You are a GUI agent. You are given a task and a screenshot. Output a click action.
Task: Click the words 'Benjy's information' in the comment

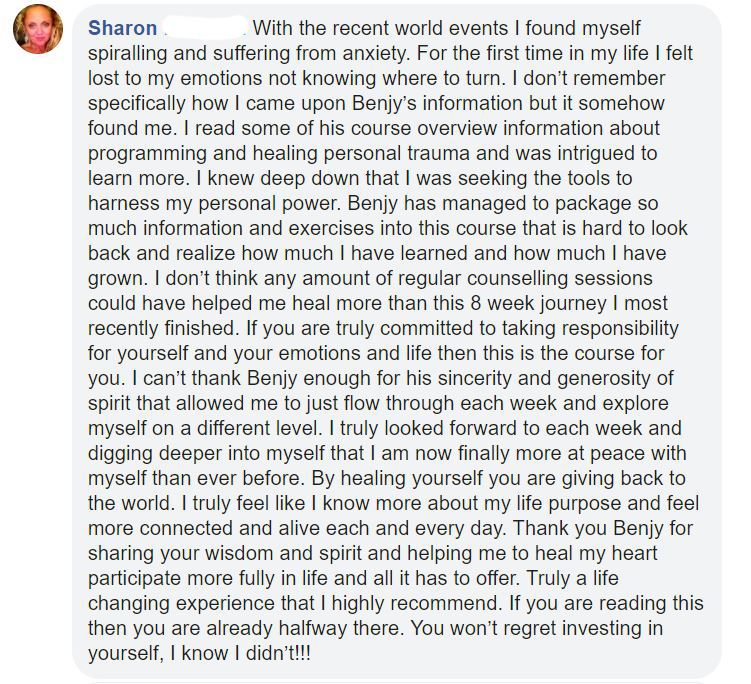pyautogui.click(x=437, y=103)
